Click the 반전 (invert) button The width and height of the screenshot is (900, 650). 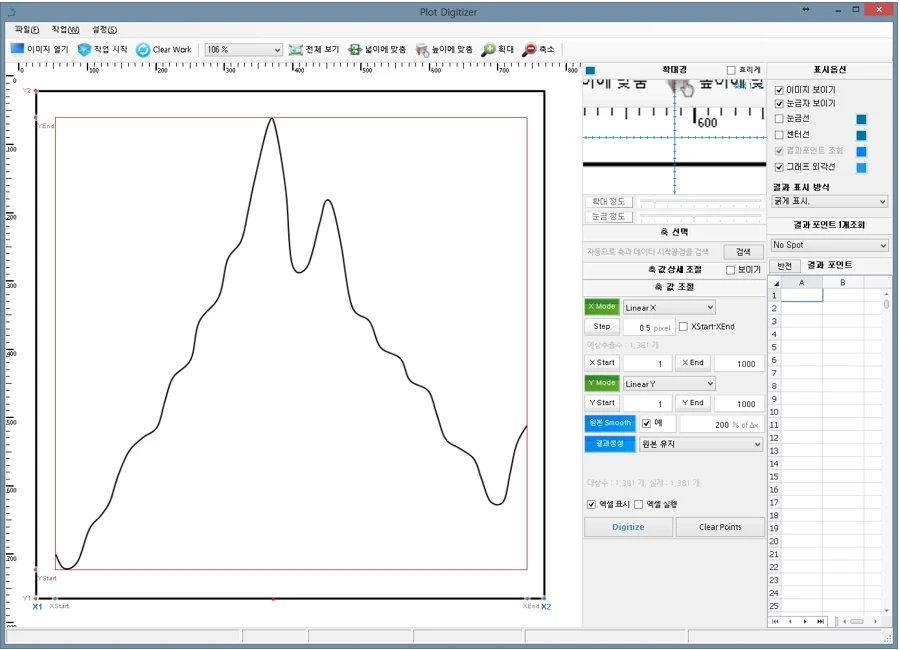785,265
